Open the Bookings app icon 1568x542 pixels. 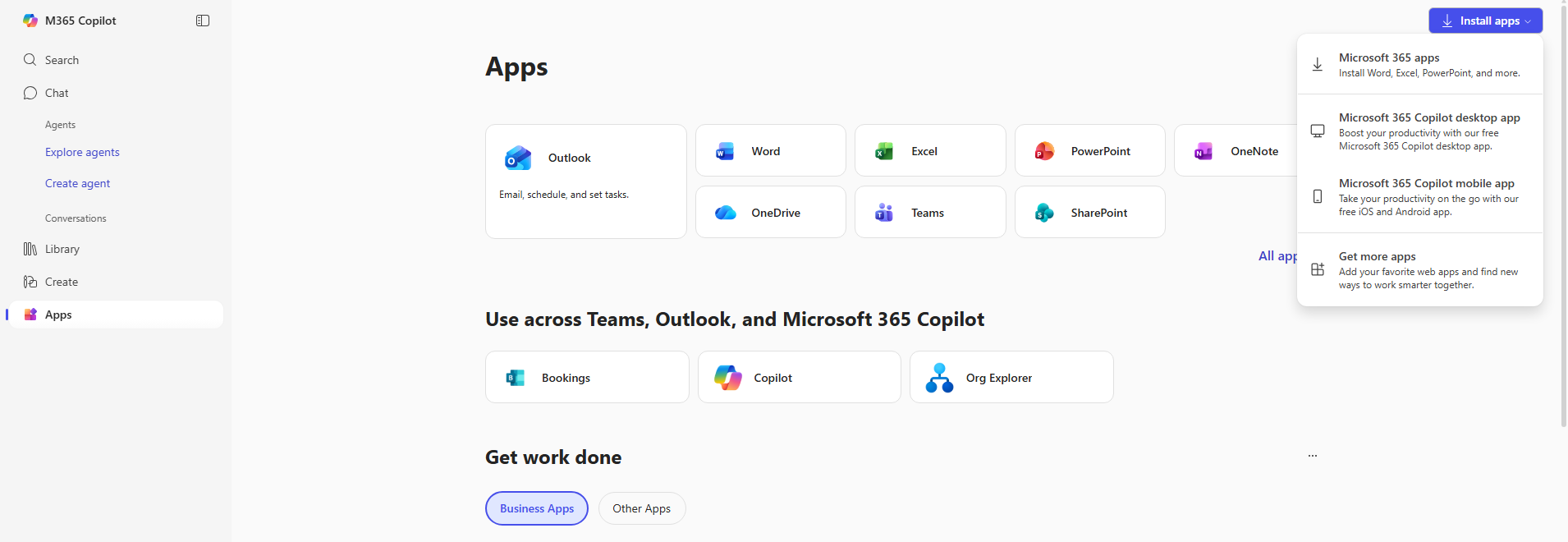pyautogui.click(x=516, y=378)
